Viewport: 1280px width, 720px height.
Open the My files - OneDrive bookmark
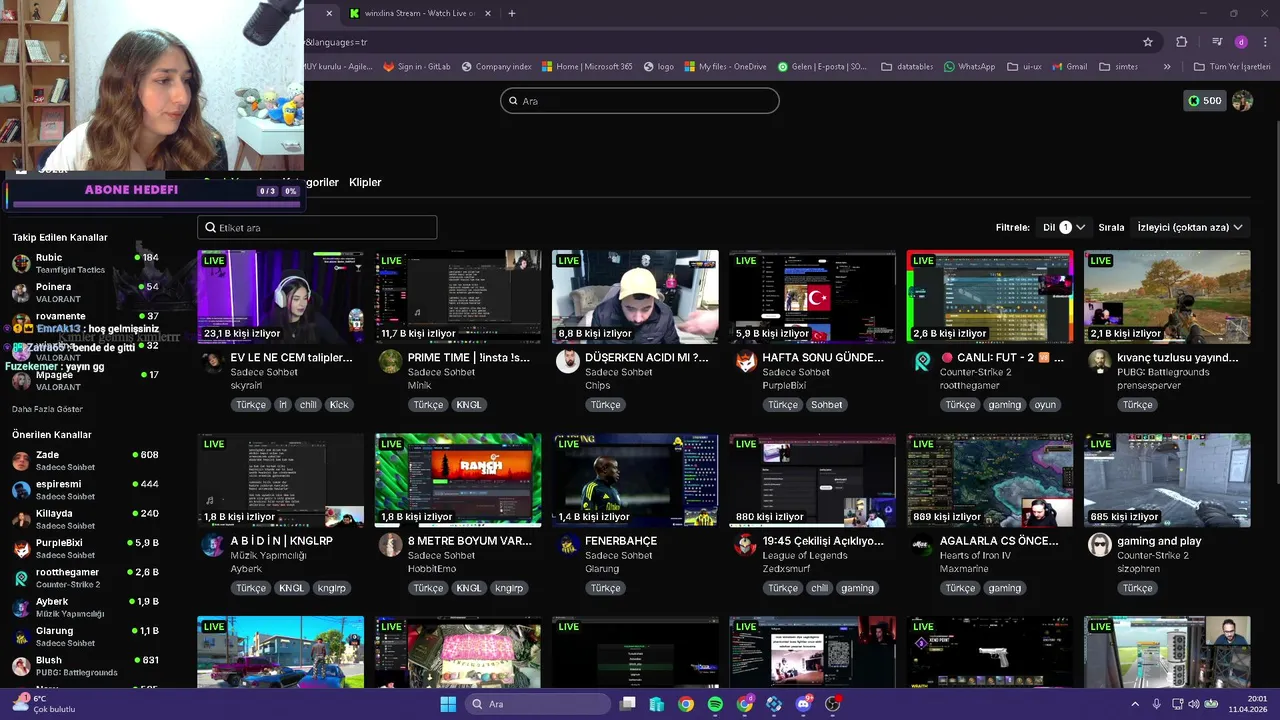[726, 67]
